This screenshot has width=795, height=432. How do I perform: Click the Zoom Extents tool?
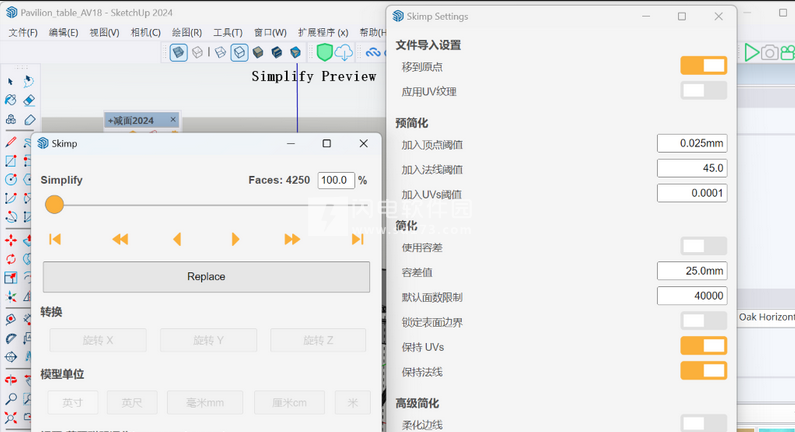point(11,418)
